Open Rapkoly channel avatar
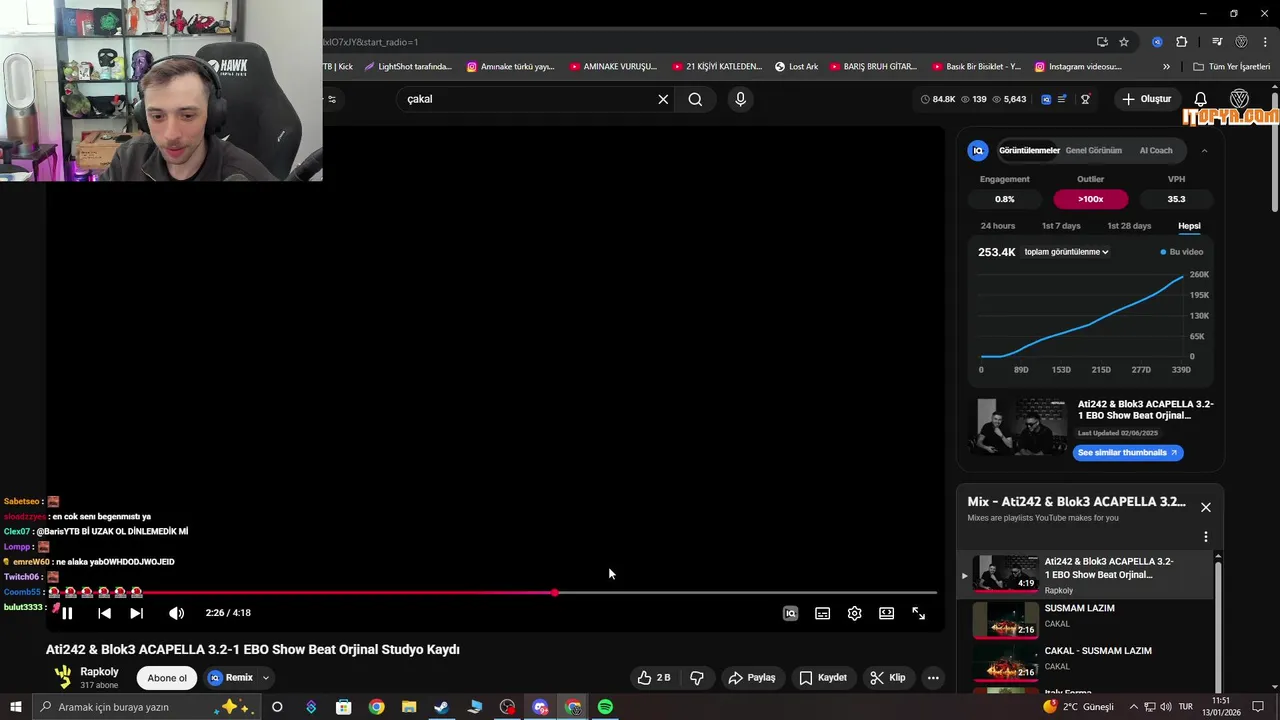The image size is (1280, 720). (x=63, y=677)
